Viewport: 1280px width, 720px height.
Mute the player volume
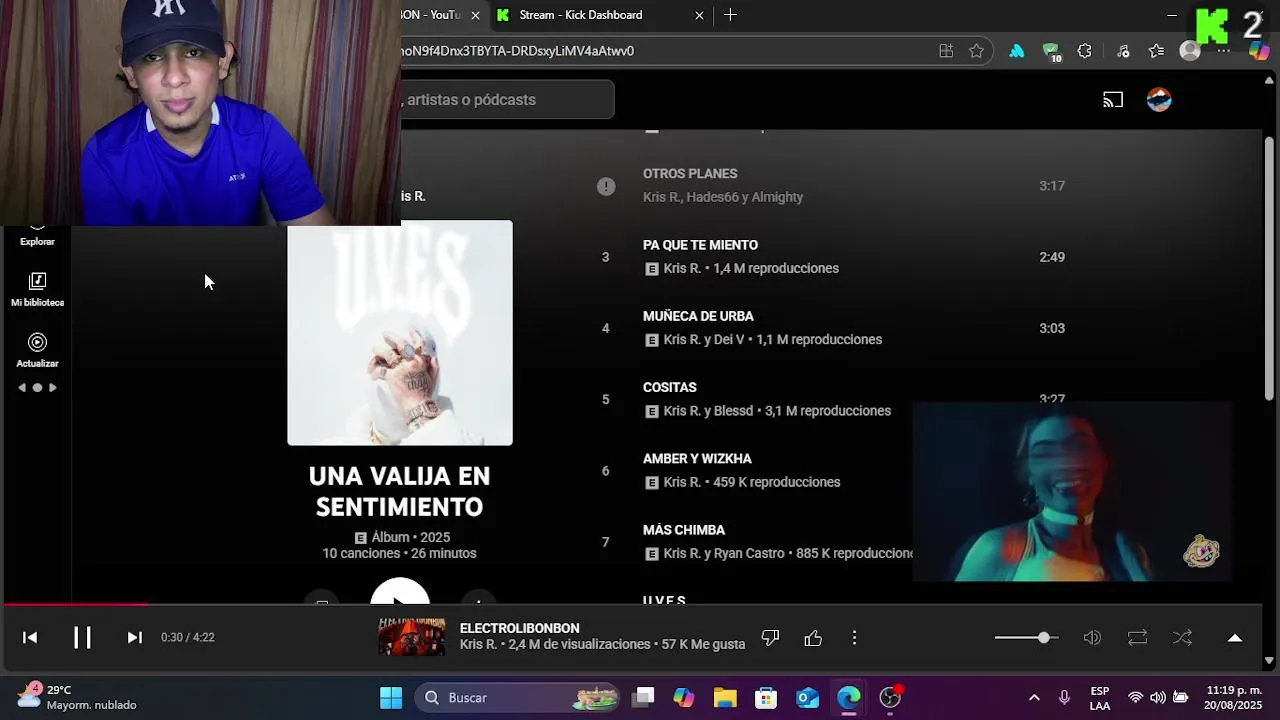[x=1092, y=637]
